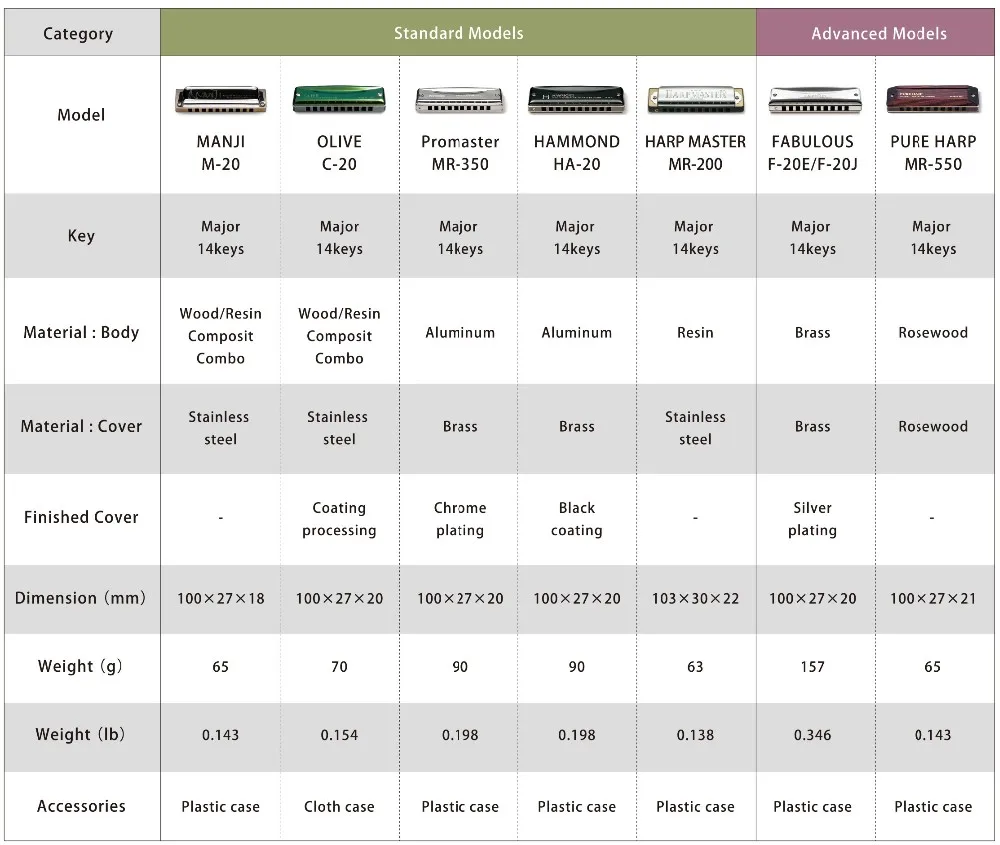Click the 103×30×22 dimension cell
The height and width of the screenshot is (845, 1000).
[695, 598]
